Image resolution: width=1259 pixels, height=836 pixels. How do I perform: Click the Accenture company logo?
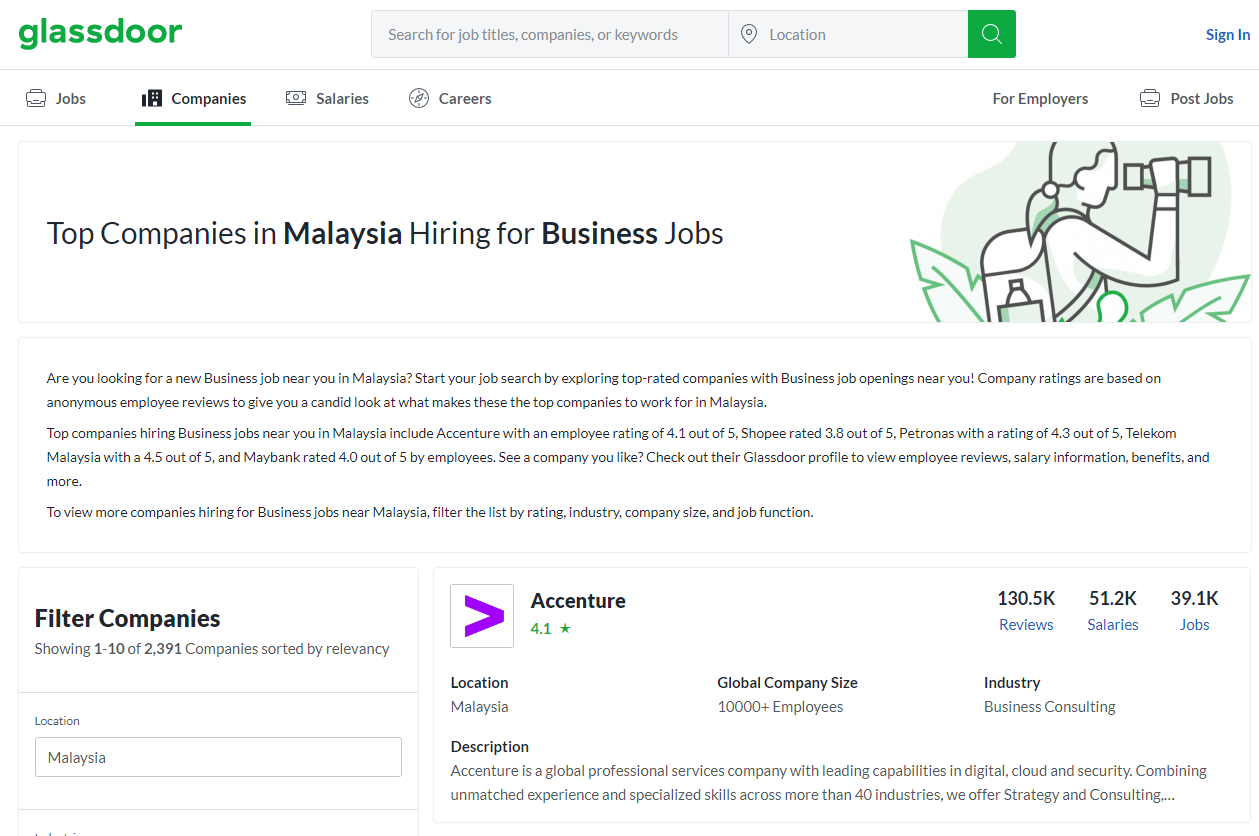click(x=482, y=616)
